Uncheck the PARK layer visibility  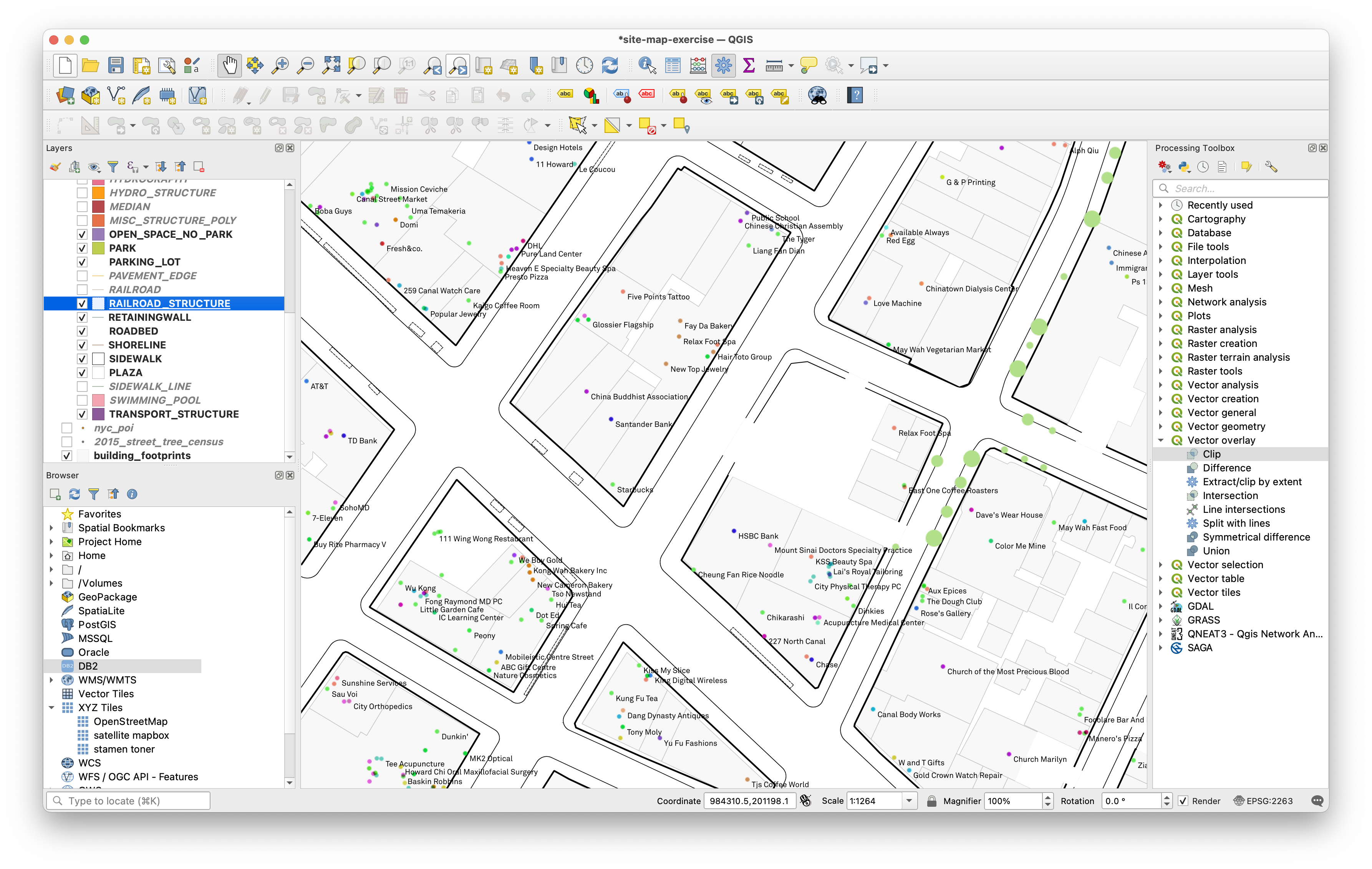pos(82,249)
